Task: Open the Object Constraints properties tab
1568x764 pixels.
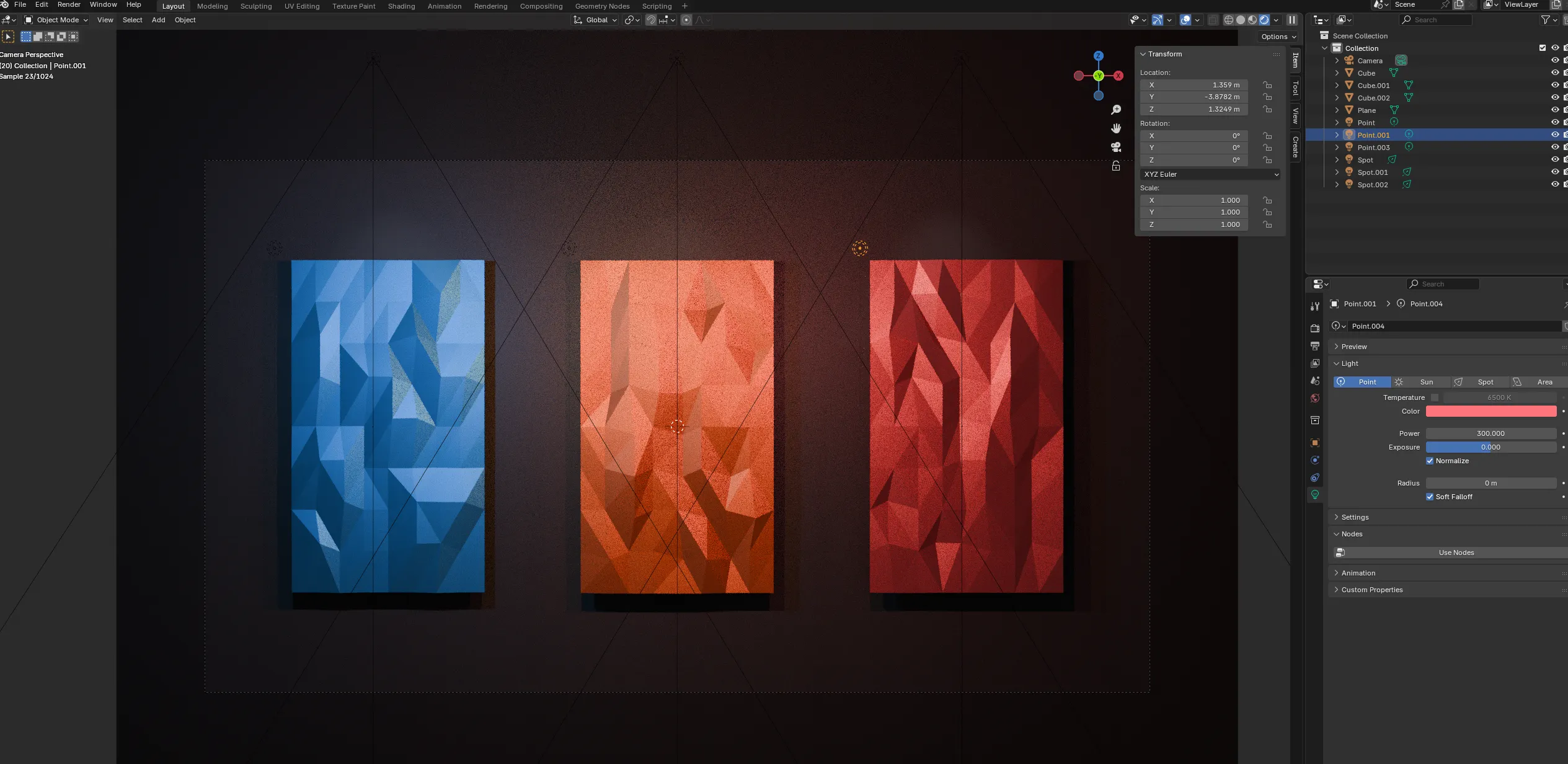Action: pos(1314,477)
